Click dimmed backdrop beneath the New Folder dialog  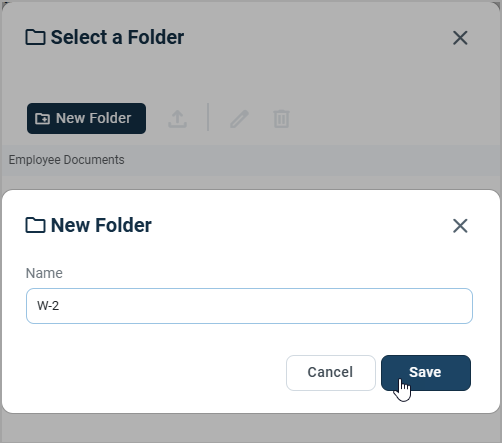coord(250,428)
